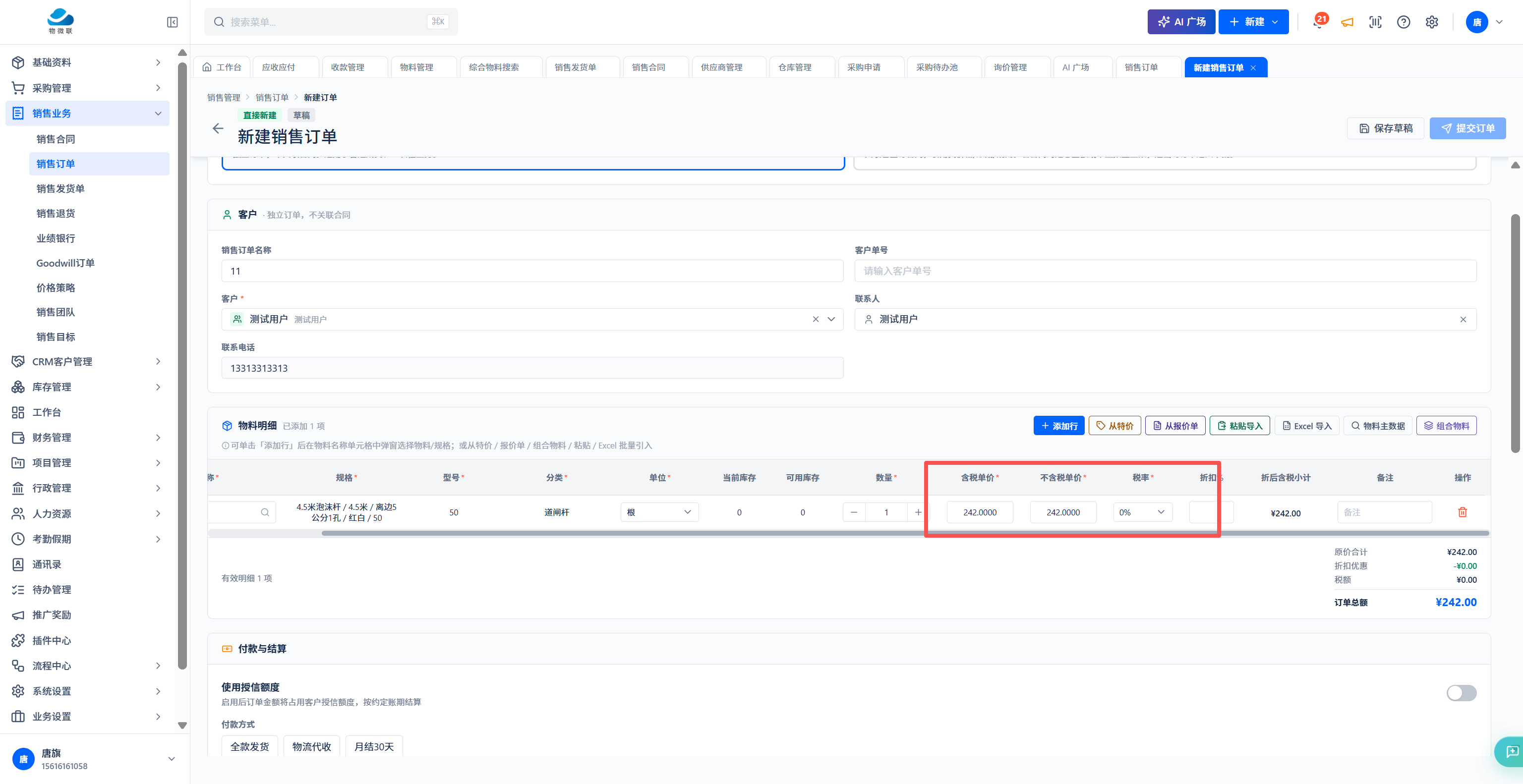Select 物流代收 payment method

click(x=311, y=747)
